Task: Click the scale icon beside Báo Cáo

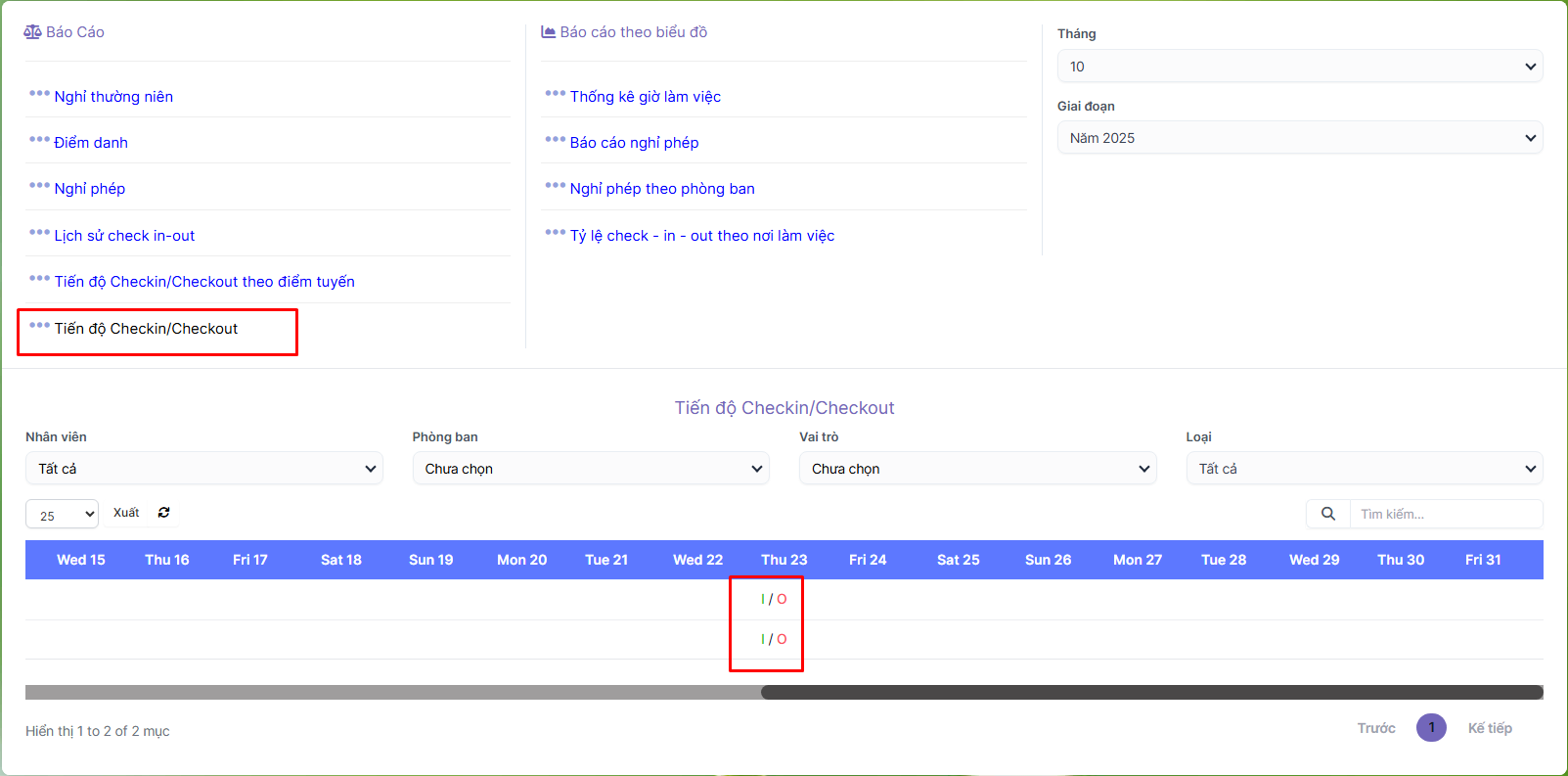Action: 32,32
